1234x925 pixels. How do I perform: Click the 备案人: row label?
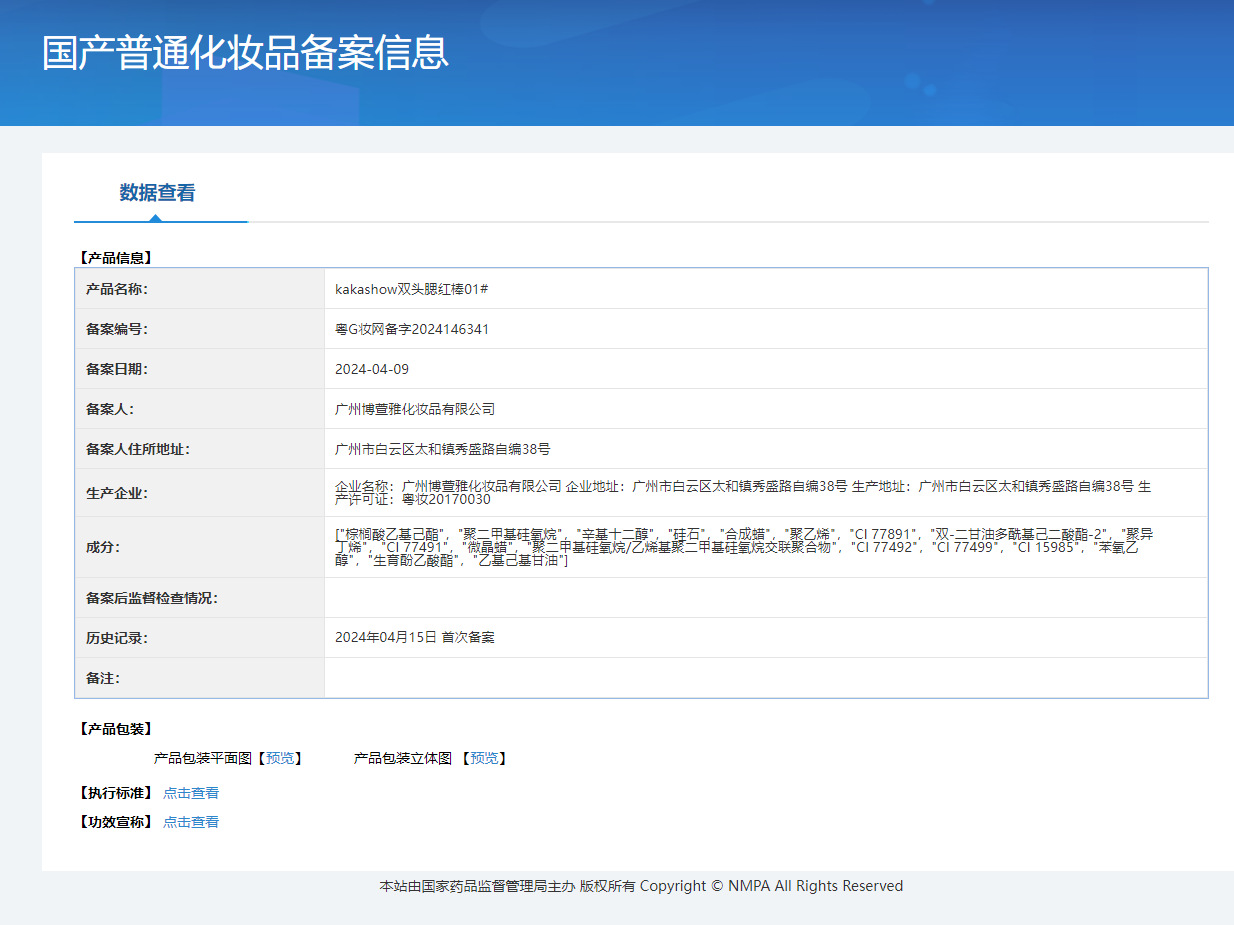tap(110, 409)
